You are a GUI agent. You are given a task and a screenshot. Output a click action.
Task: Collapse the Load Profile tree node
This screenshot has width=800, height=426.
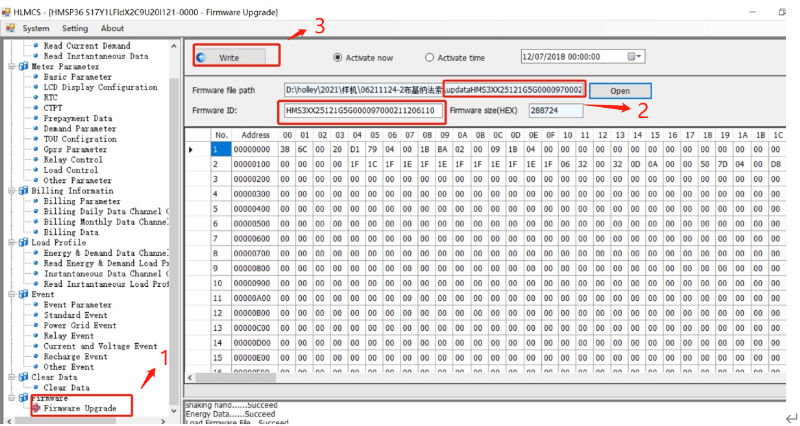click(12, 242)
